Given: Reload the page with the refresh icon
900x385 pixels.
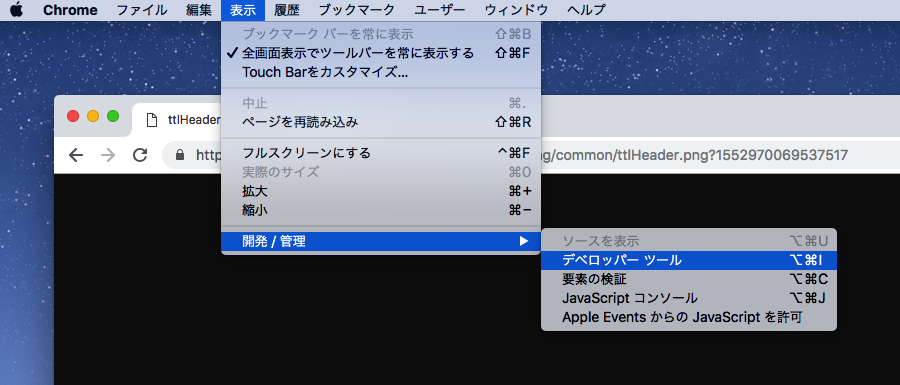Looking at the screenshot, I should 140,155.
